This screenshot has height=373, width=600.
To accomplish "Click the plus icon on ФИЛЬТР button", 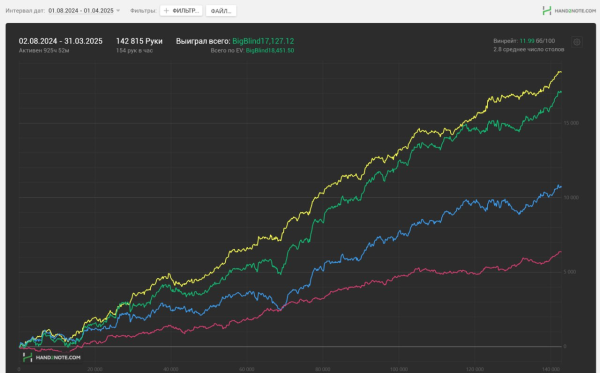I will [166, 11].
